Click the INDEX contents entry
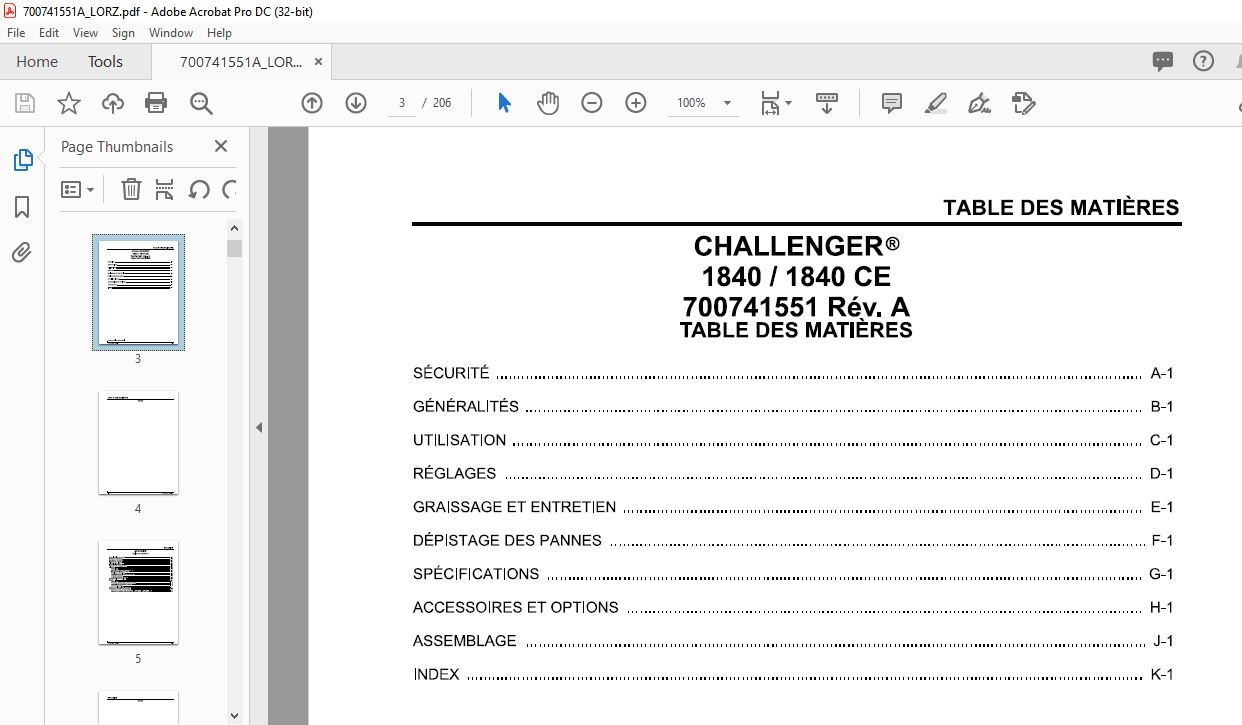Screen dimensions: 1242x725 pyautogui.click(x=793, y=674)
